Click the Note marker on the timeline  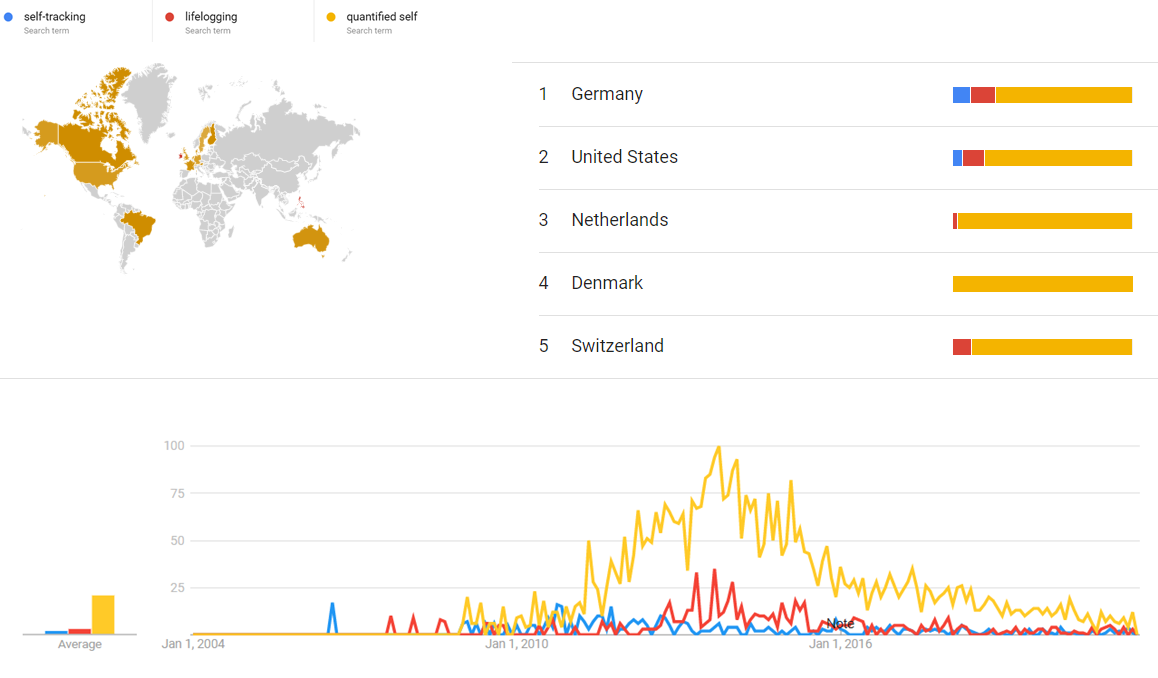(x=840, y=623)
